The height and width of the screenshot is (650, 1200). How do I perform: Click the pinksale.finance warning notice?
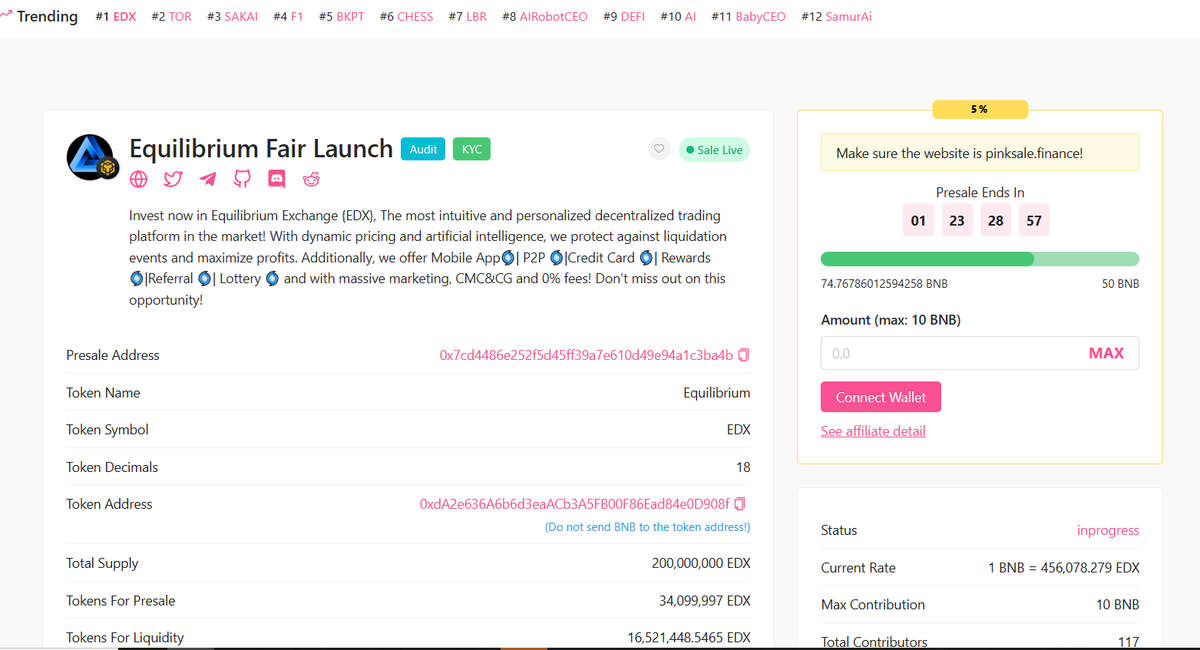point(980,153)
